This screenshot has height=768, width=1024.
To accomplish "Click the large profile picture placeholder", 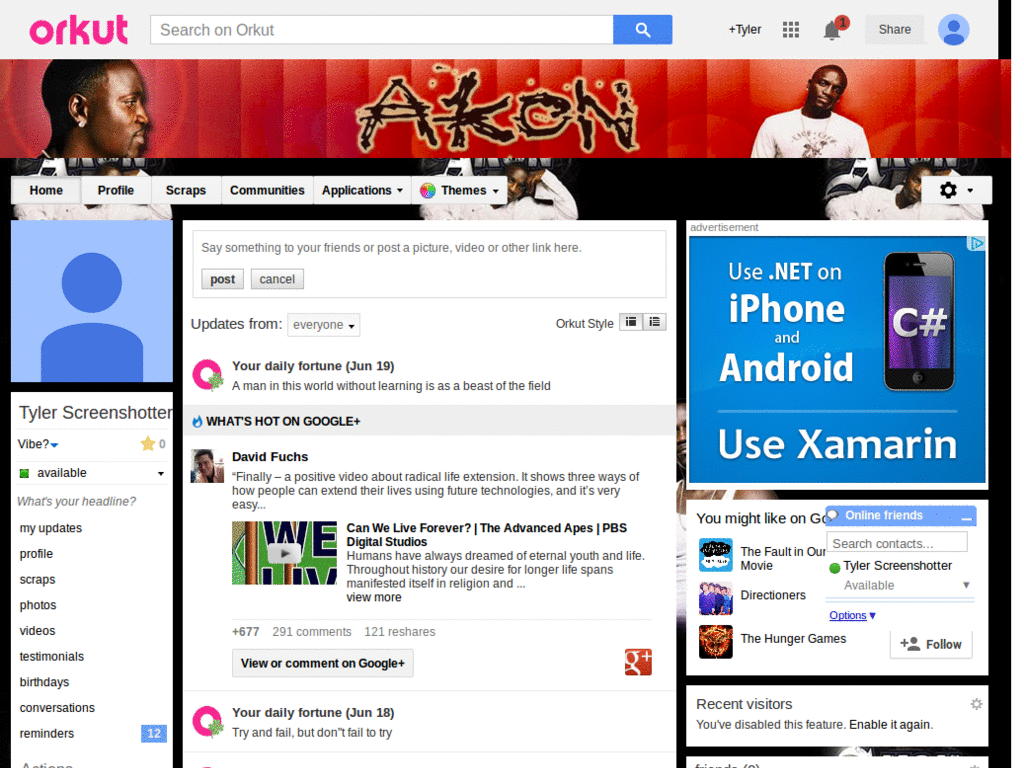I will pyautogui.click(x=92, y=301).
